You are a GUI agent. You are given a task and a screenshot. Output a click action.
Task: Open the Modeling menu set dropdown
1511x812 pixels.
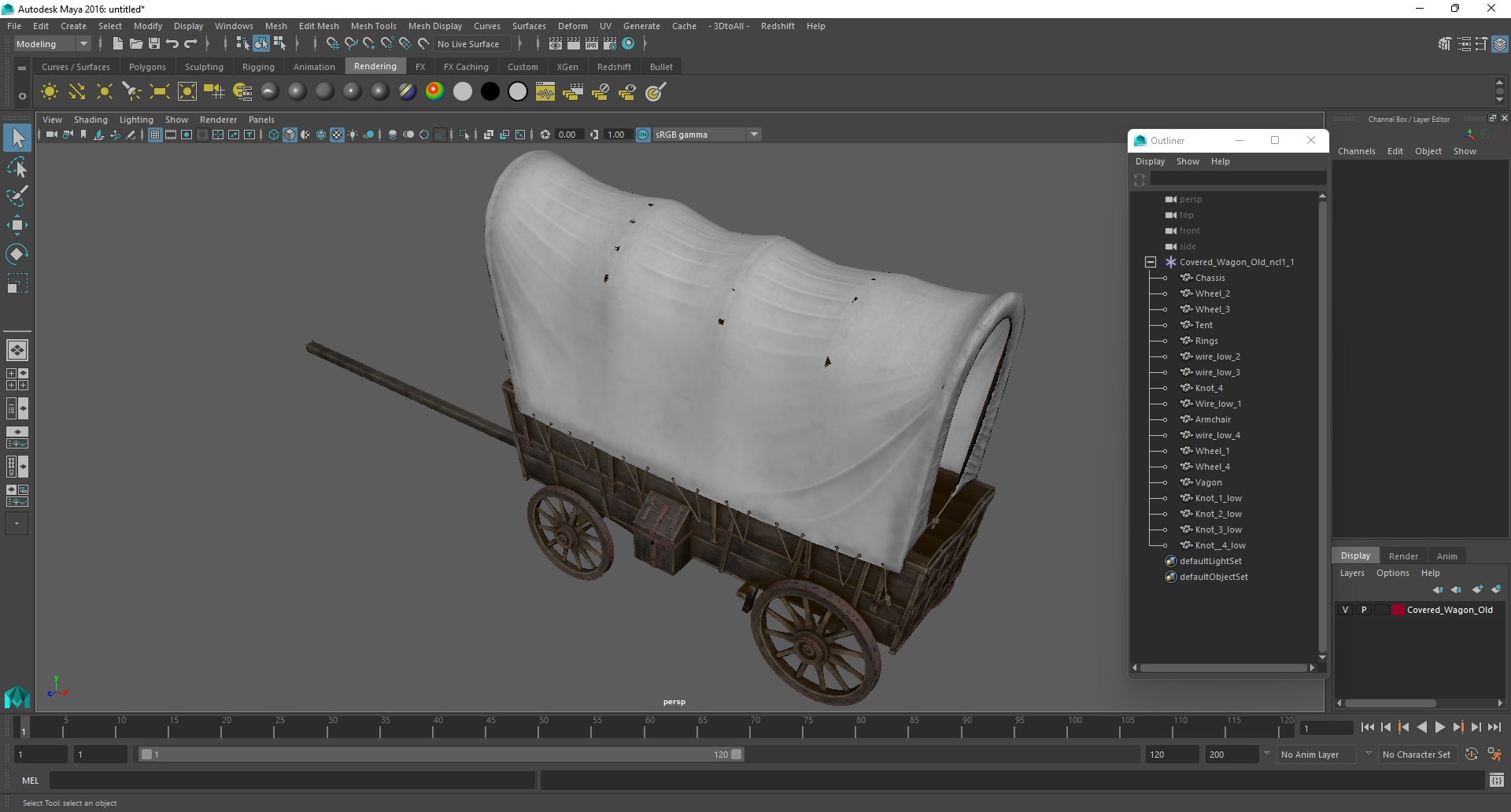[52, 44]
